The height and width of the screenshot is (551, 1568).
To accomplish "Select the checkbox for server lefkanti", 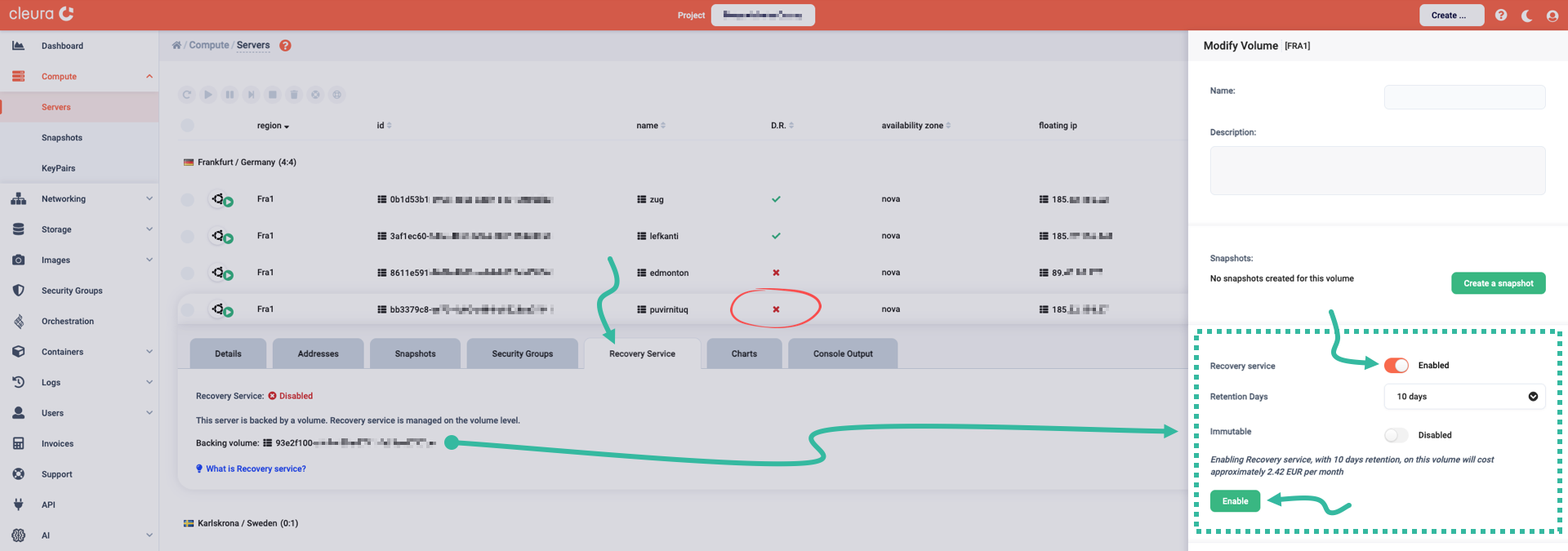I will pyautogui.click(x=187, y=236).
